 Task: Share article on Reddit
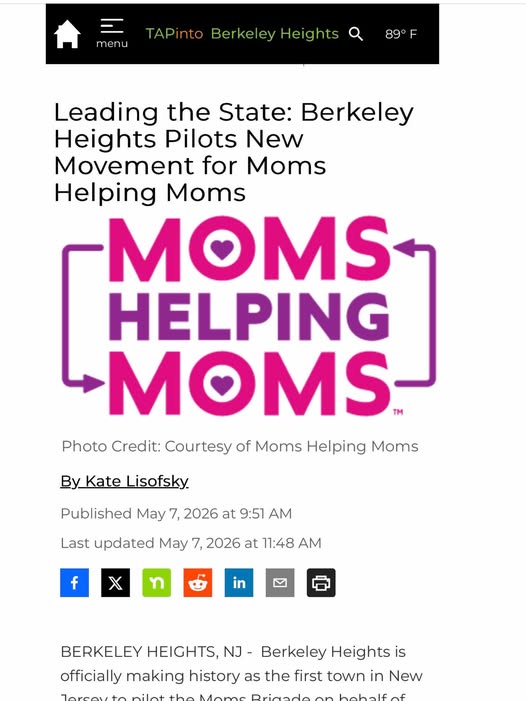pos(198,583)
